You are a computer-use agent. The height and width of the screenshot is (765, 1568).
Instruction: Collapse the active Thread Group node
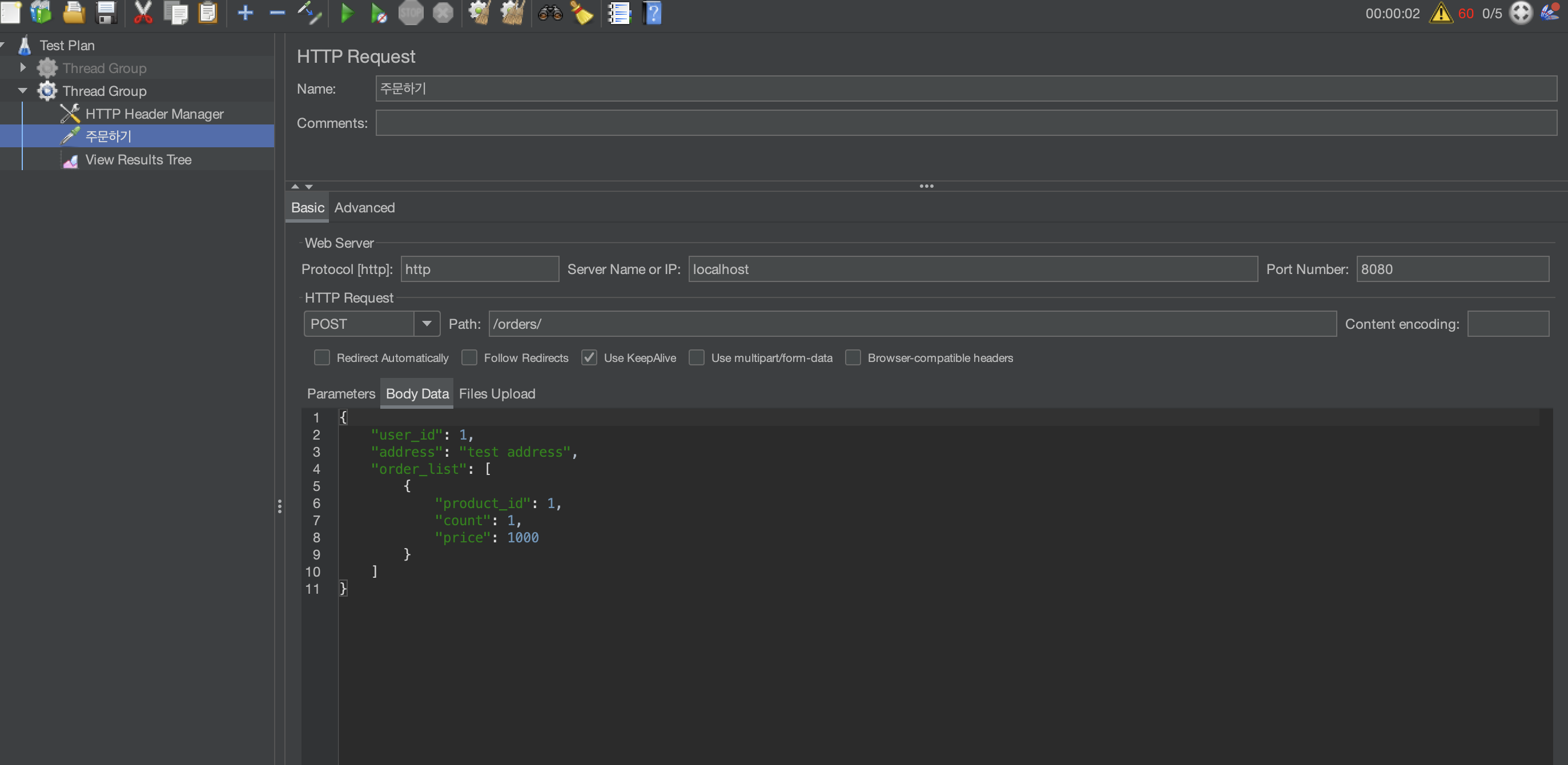[23, 91]
